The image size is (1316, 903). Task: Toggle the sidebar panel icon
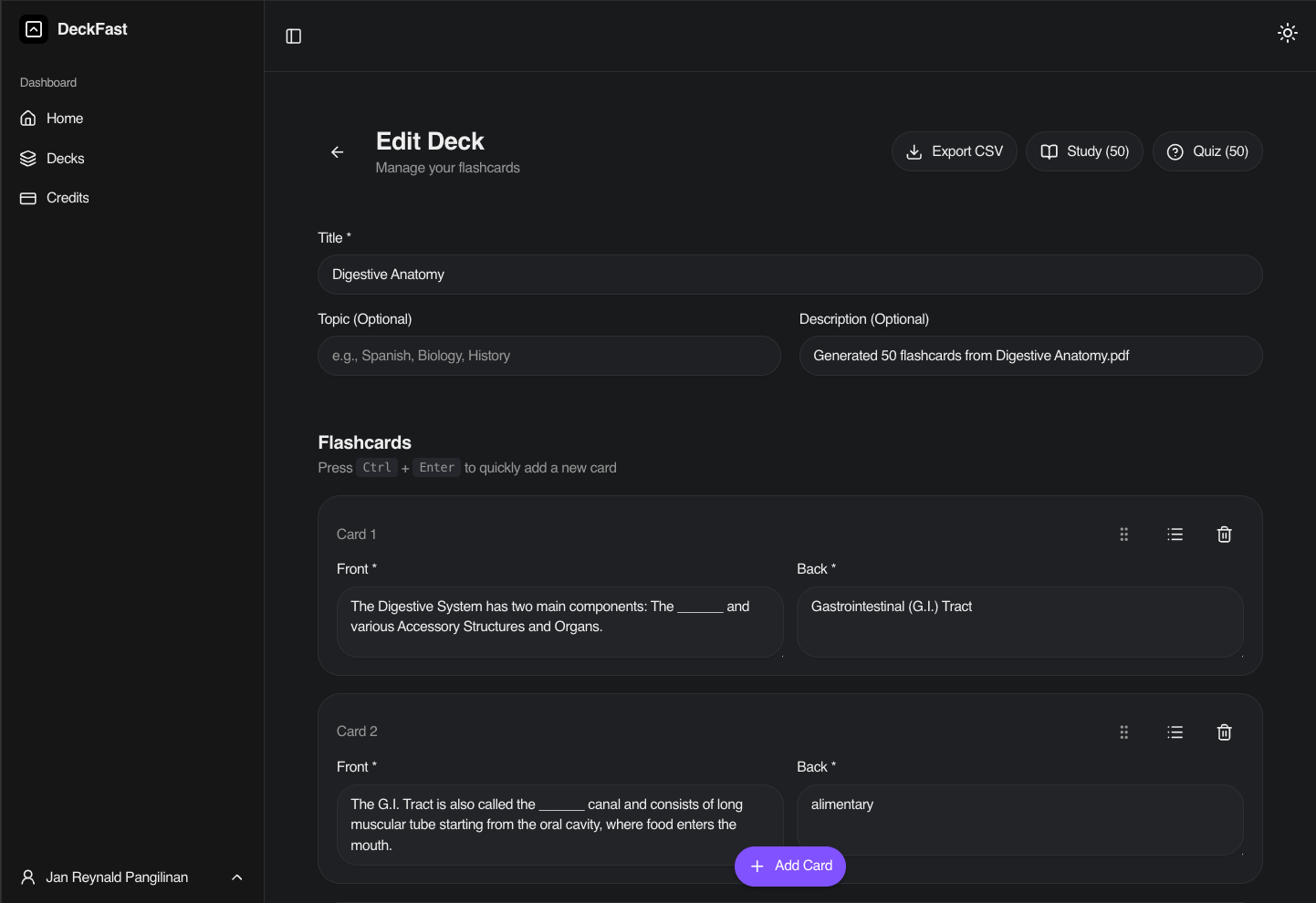tap(293, 36)
